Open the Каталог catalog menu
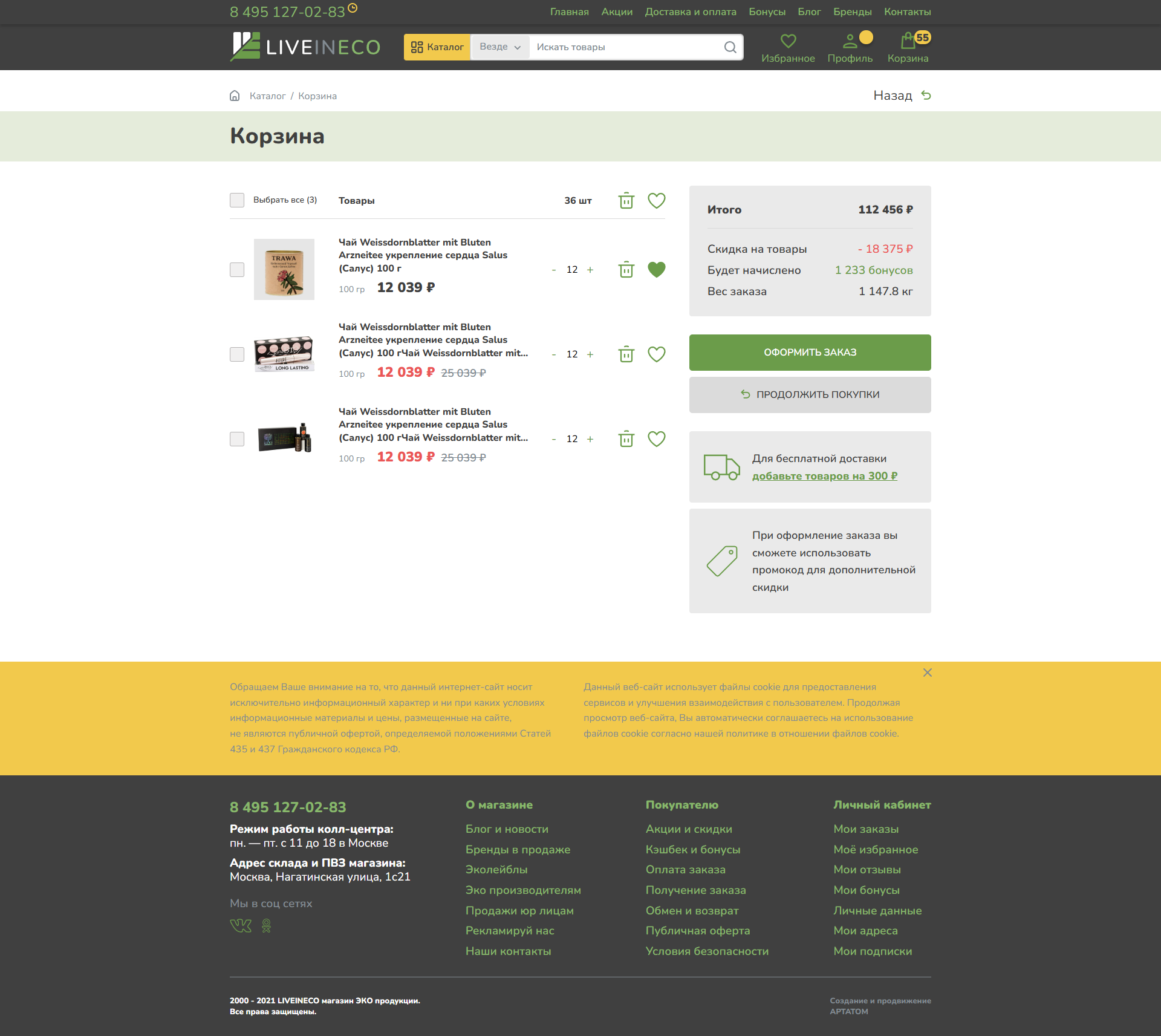 pyautogui.click(x=437, y=47)
